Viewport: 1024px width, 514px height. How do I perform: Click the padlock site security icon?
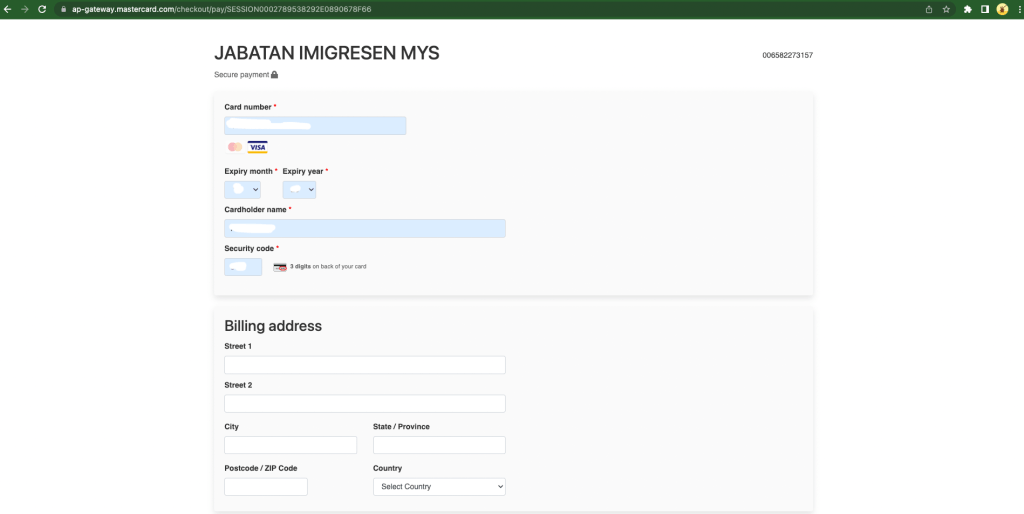63,10
